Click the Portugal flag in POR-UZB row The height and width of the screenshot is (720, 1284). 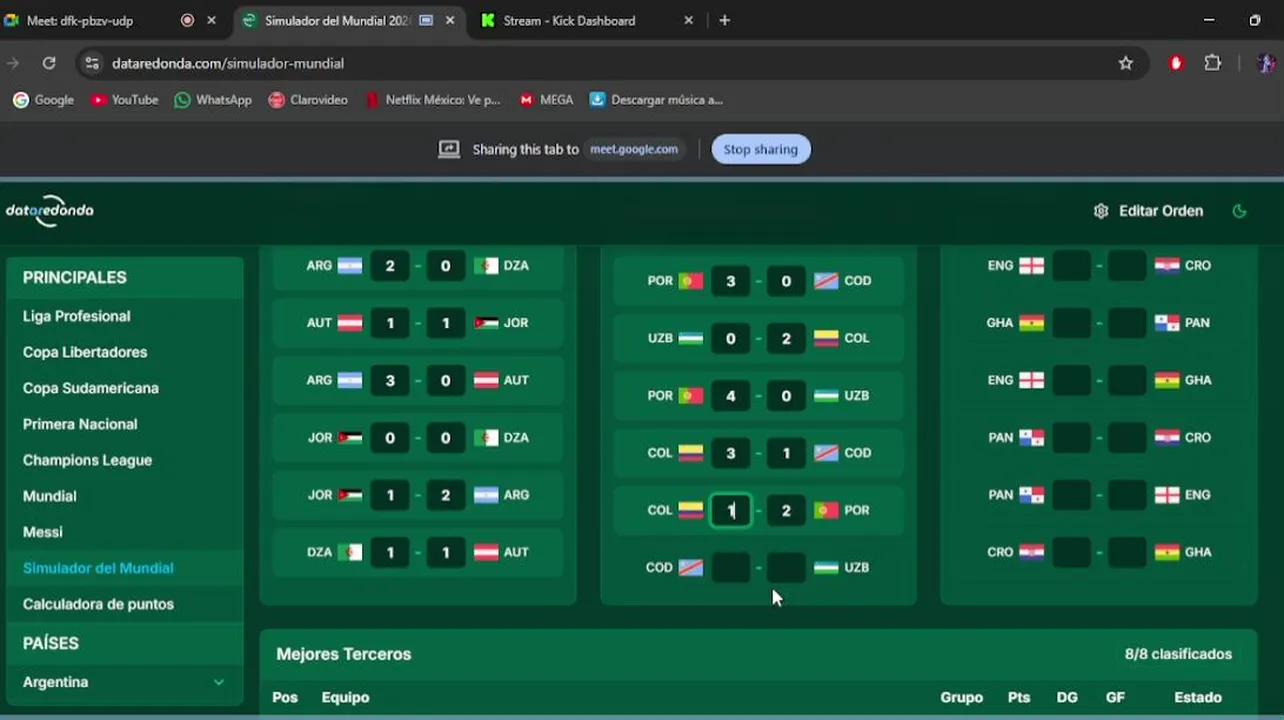691,395
